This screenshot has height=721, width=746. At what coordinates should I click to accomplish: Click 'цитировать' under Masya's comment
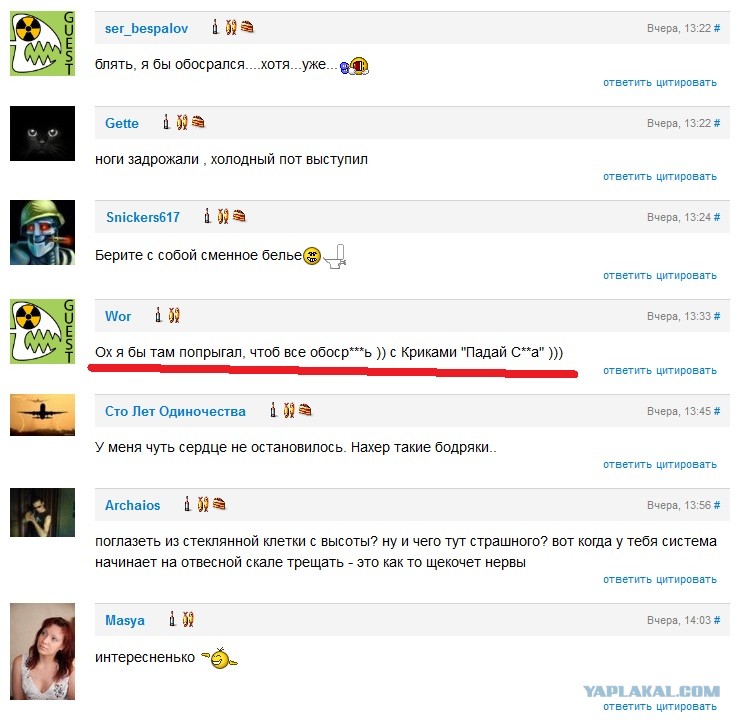tap(687, 707)
